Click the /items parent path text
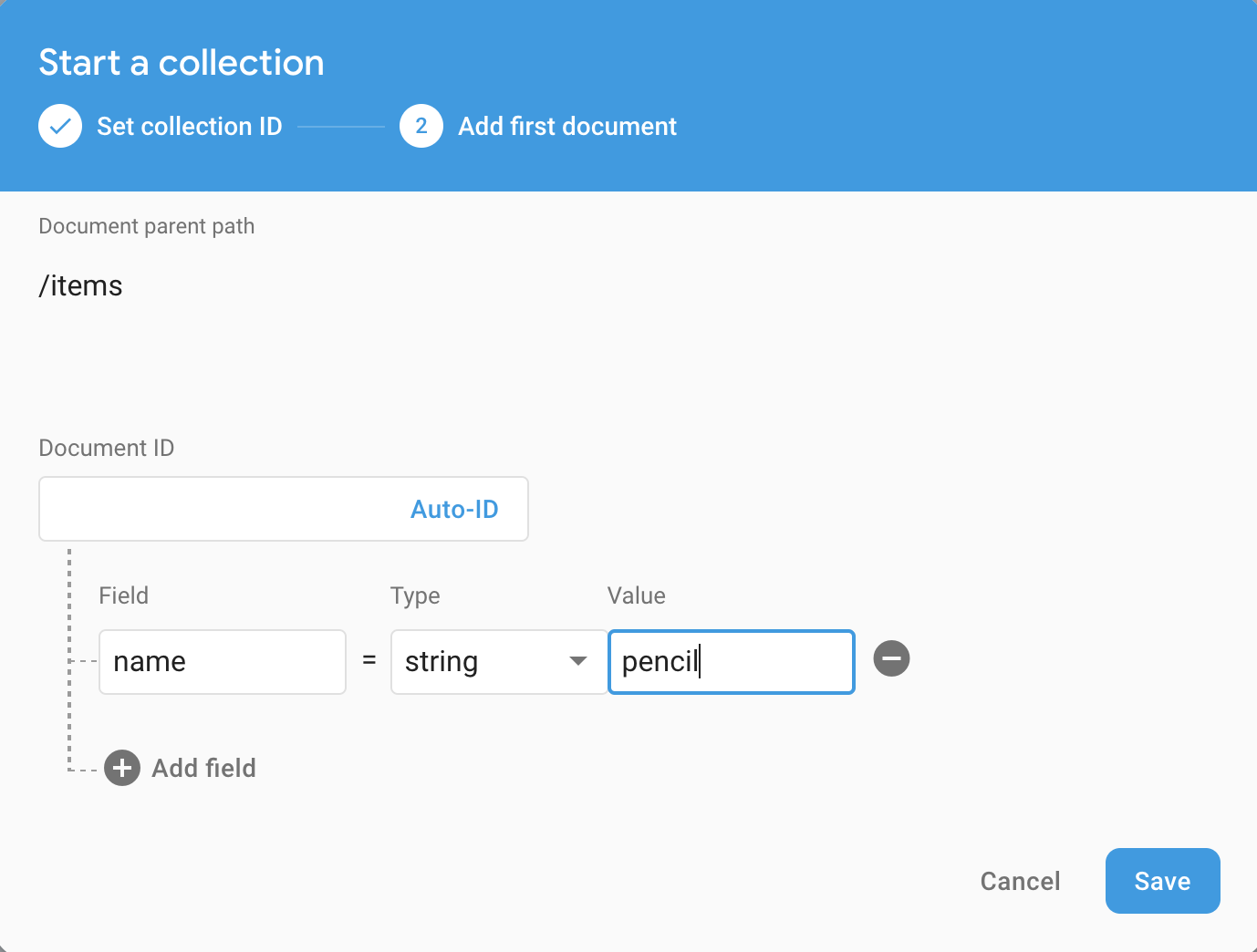Image resolution: width=1257 pixels, height=952 pixels. 80,285
